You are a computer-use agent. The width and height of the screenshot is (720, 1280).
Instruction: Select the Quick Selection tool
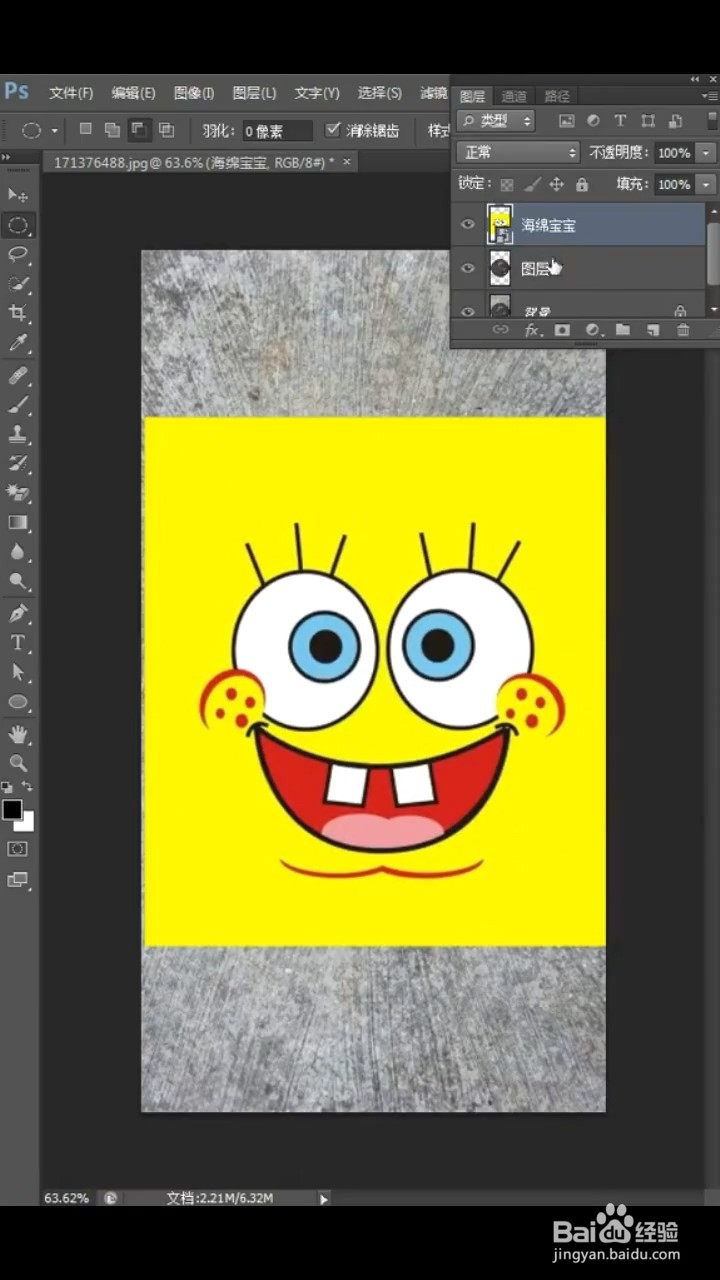click(18, 284)
